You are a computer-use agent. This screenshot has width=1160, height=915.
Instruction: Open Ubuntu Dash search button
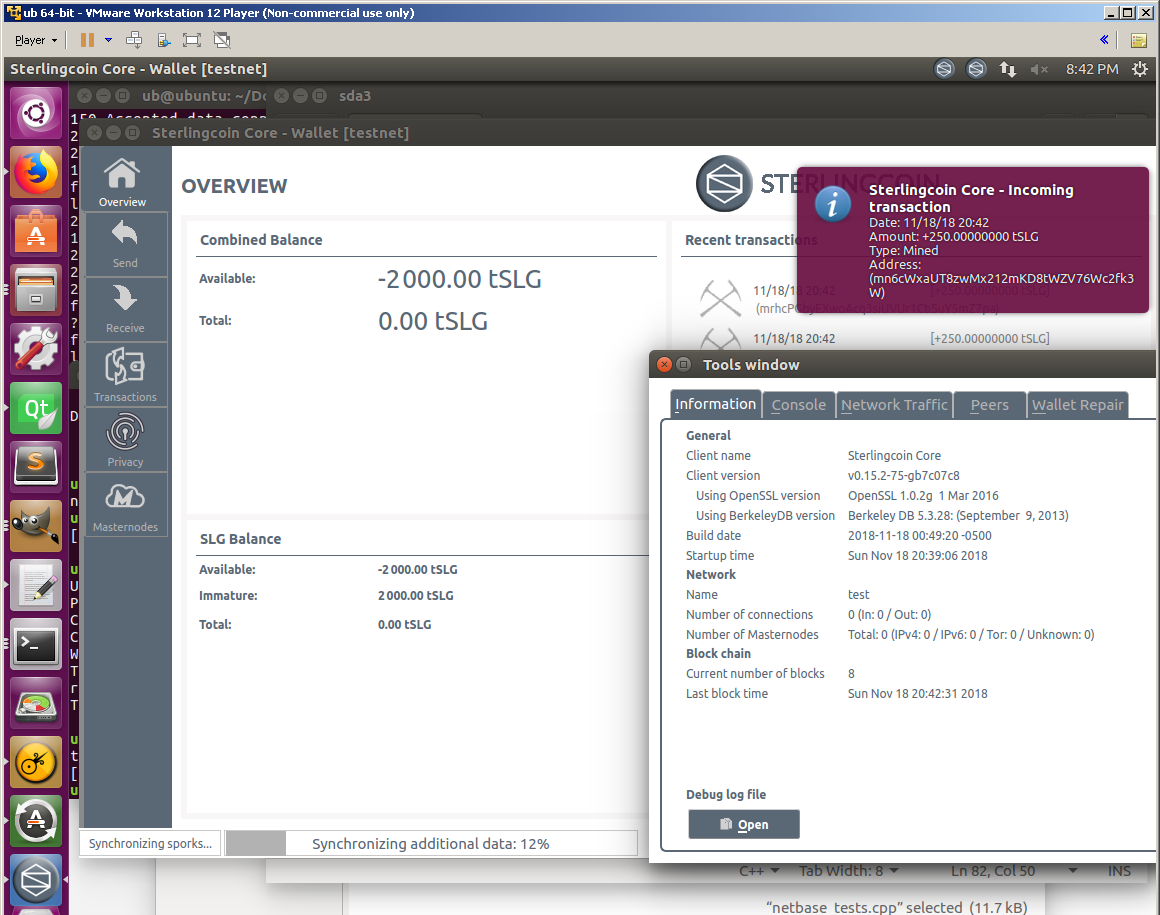(36, 113)
